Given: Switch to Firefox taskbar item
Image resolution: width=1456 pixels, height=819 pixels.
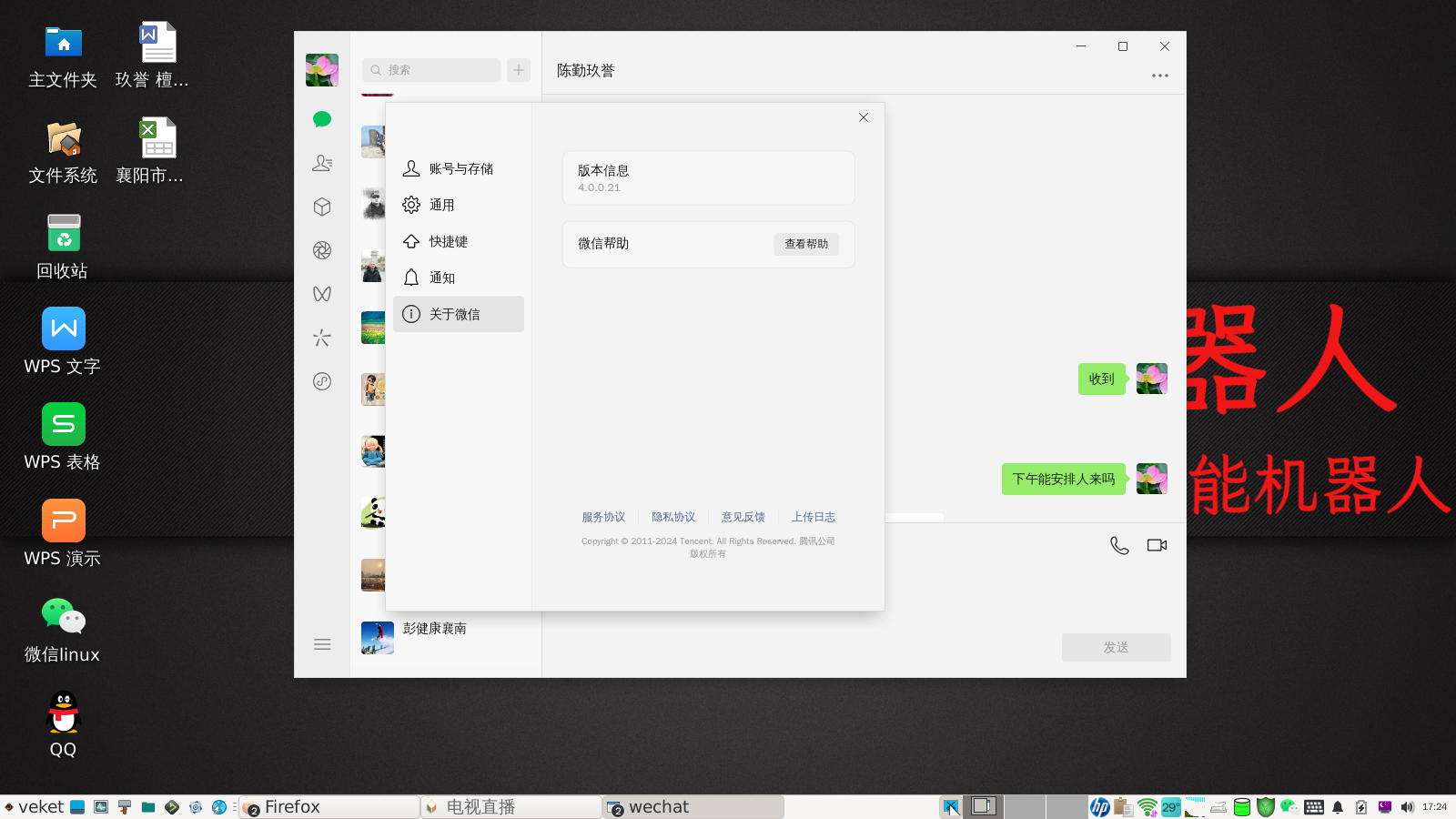Looking at the screenshot, I should [329, 807].
